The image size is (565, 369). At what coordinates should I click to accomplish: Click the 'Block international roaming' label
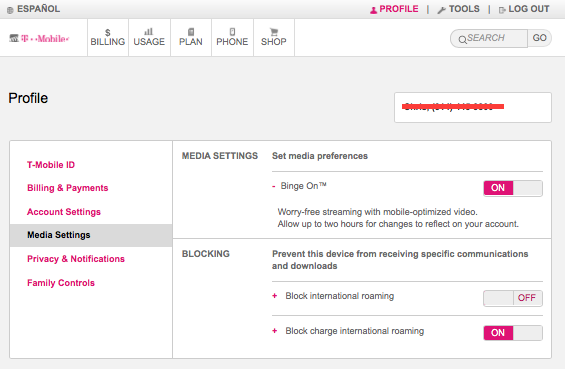[340, 296]
